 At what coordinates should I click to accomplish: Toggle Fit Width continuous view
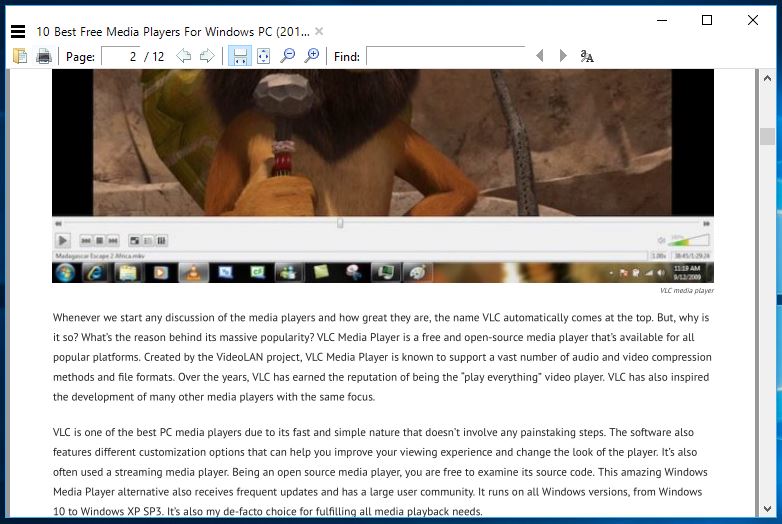coord(240,56)
